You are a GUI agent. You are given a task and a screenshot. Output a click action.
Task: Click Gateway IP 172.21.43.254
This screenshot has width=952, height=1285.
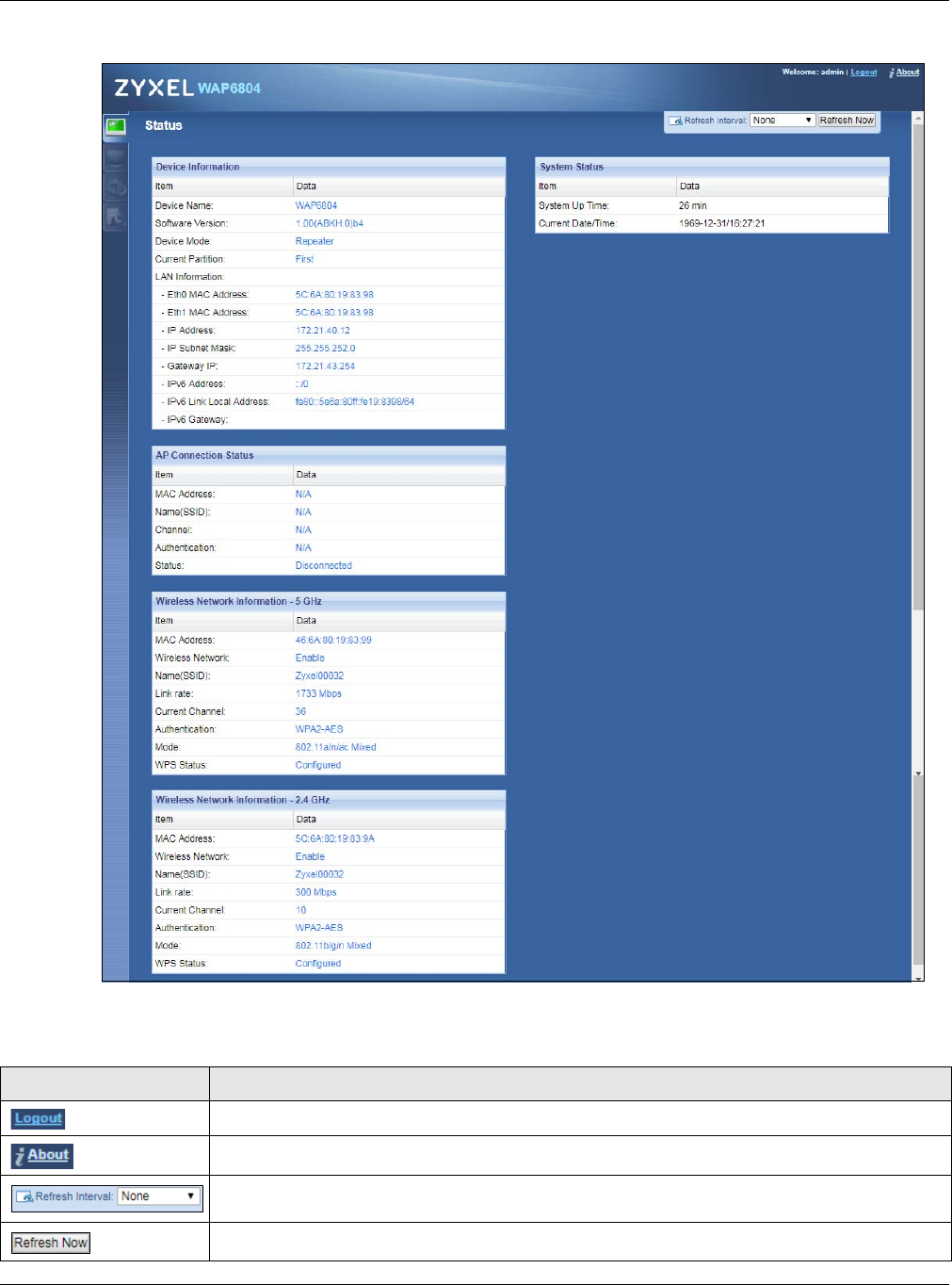pyautogui.click(x=325, y=366)
